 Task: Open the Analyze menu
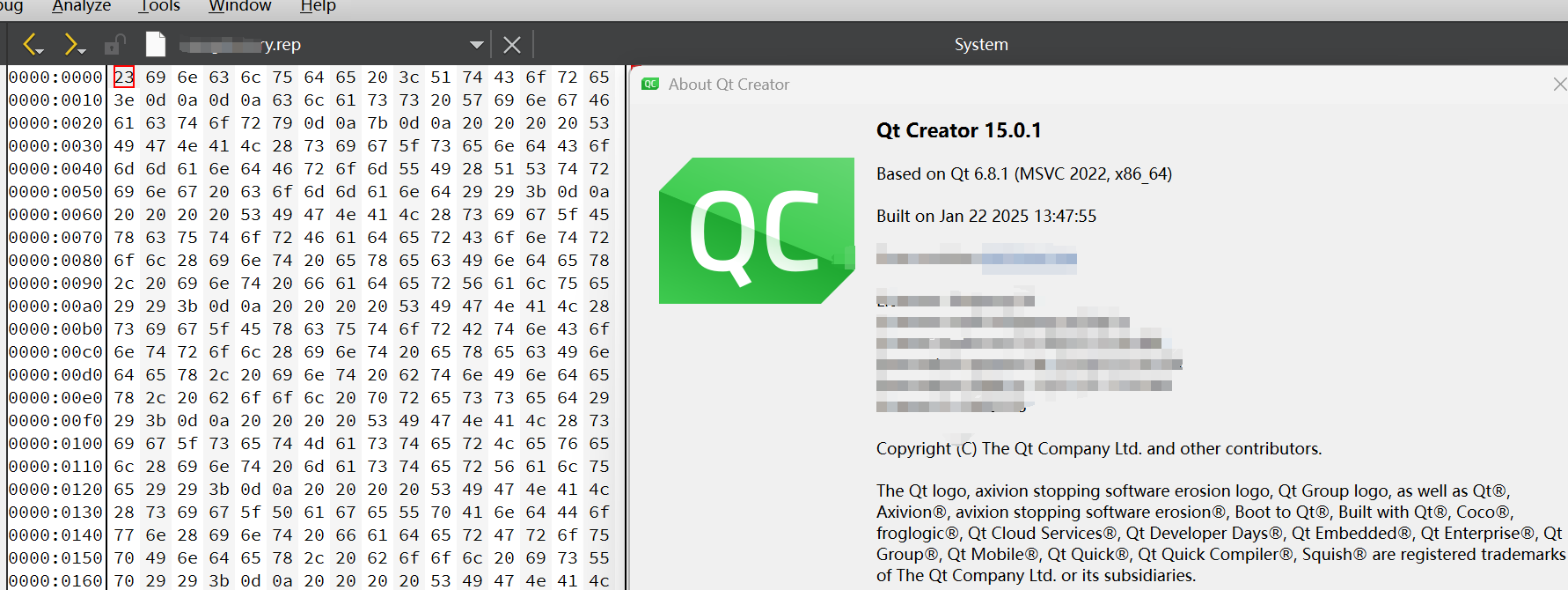[82, 6]
